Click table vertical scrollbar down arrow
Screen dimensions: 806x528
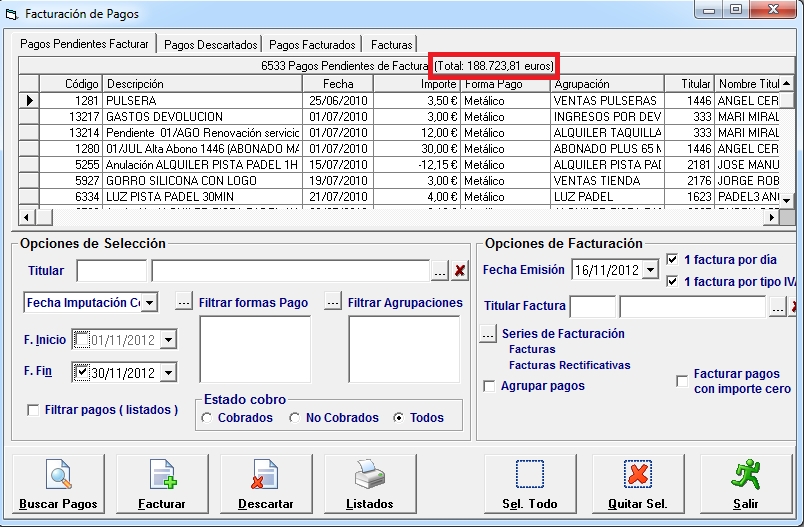[x=786, y=201]
